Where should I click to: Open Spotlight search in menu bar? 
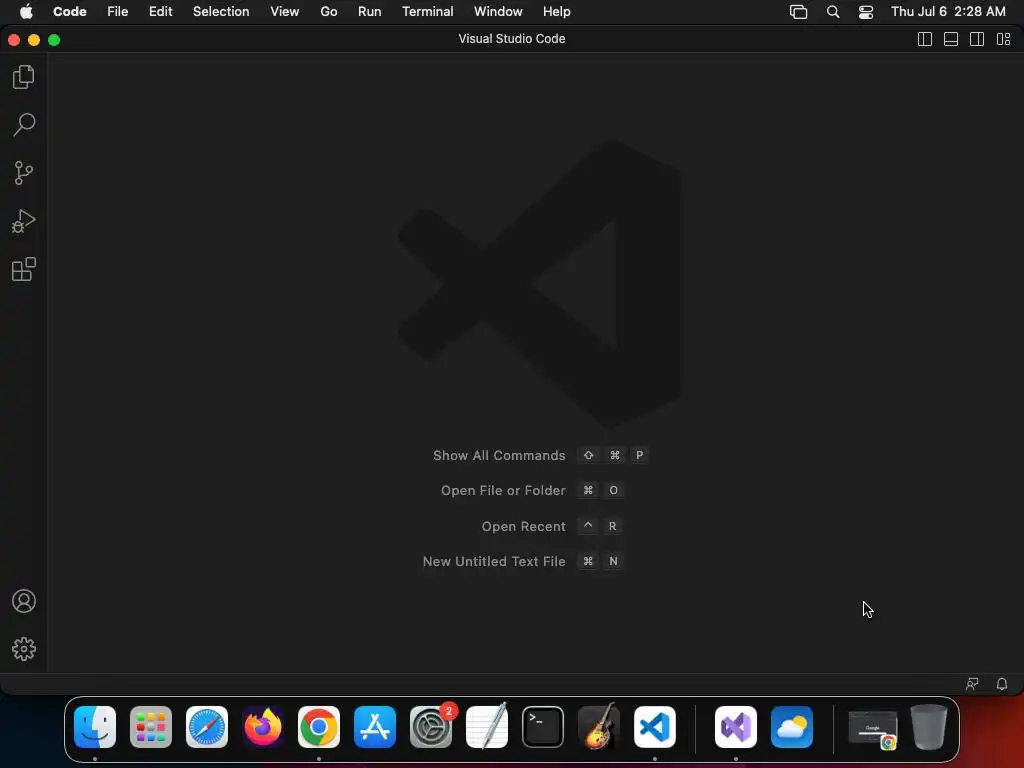[833, 12]
